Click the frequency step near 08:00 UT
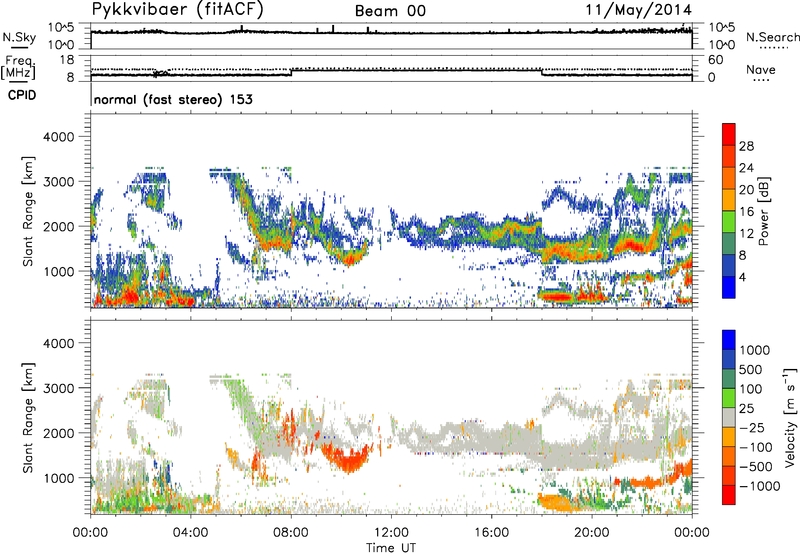Screen dimensions: 800x554 click(x=291, y=72)
